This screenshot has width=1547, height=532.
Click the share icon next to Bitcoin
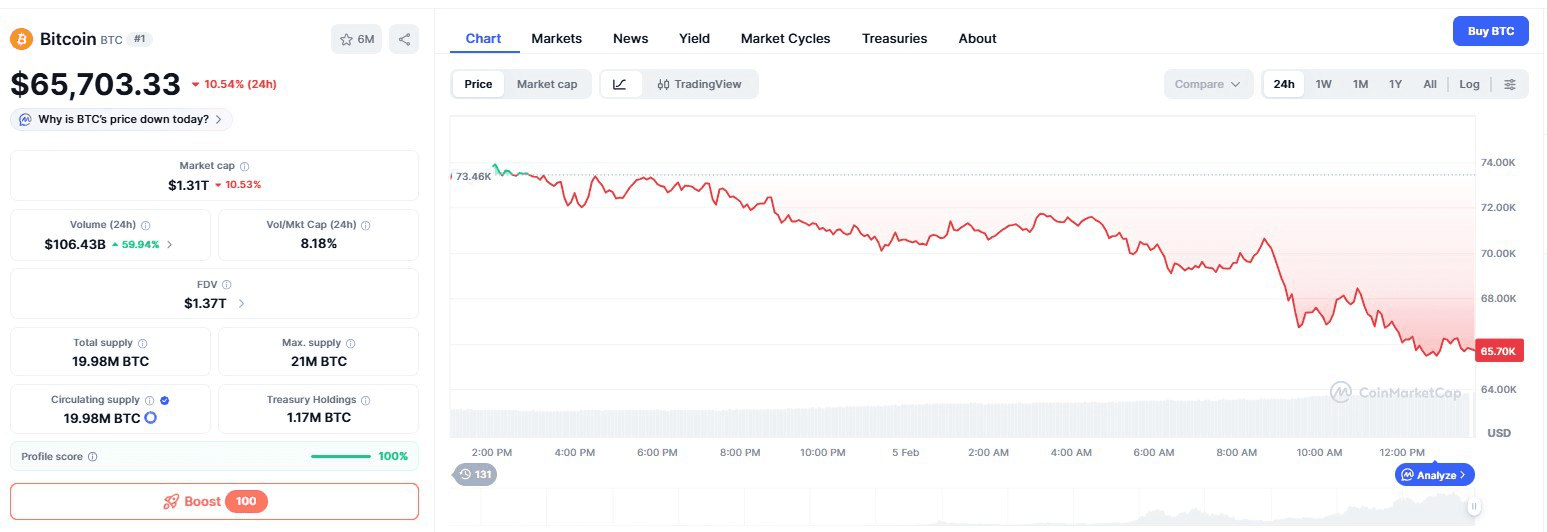click(x=404, y=39)
